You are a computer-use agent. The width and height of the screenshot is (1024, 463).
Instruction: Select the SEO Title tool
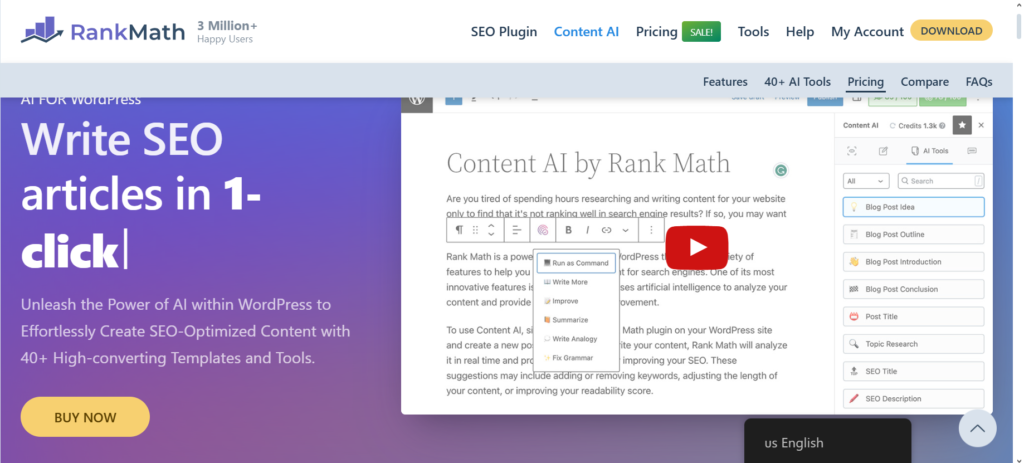[x=913, y=371]
